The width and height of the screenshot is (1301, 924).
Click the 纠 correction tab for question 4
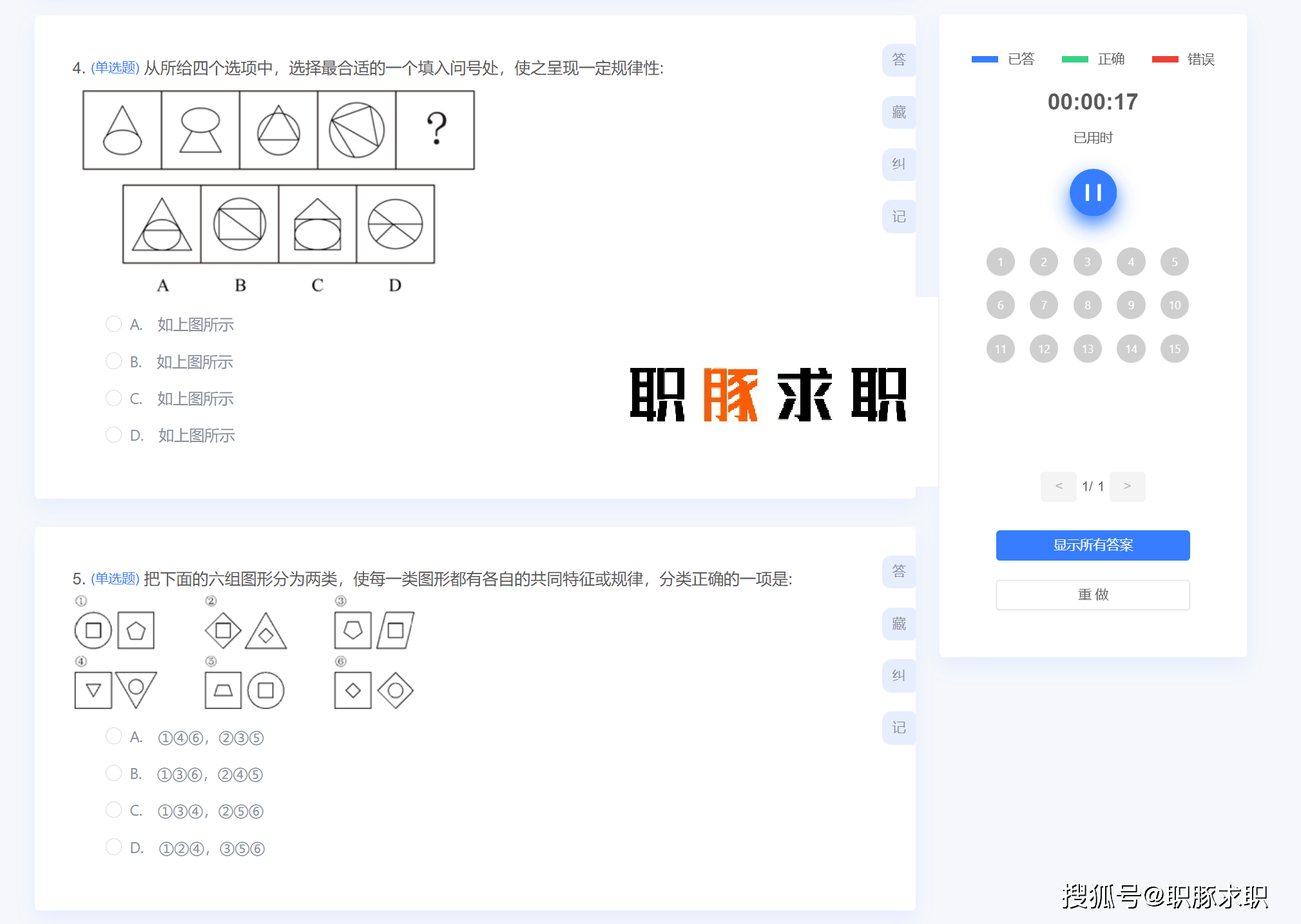(x=898, y=164)
